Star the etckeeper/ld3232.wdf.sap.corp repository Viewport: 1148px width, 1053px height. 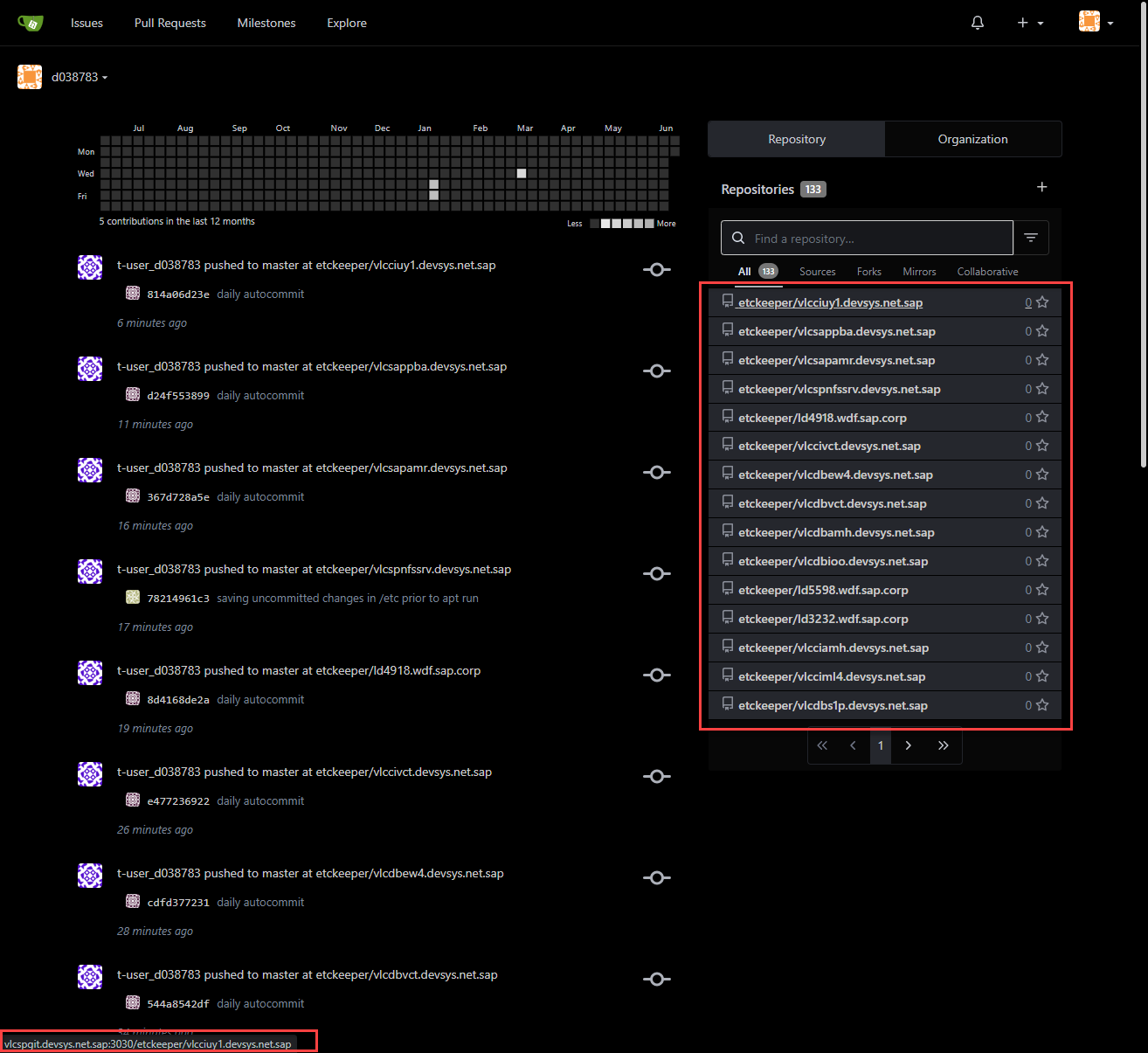[1042, 619]
